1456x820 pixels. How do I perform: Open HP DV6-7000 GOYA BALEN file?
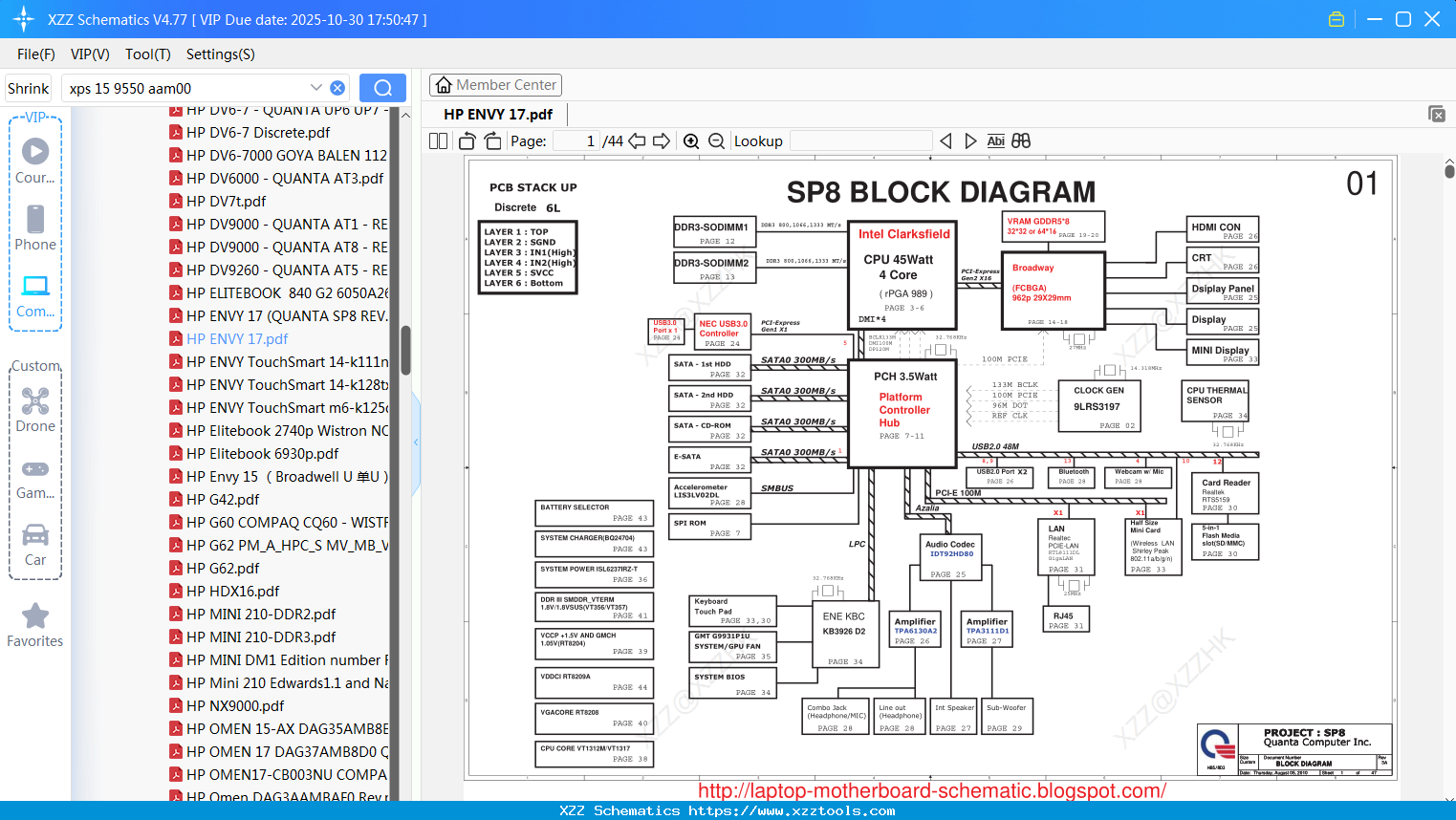pyautogui.click(x=287, y=156)
